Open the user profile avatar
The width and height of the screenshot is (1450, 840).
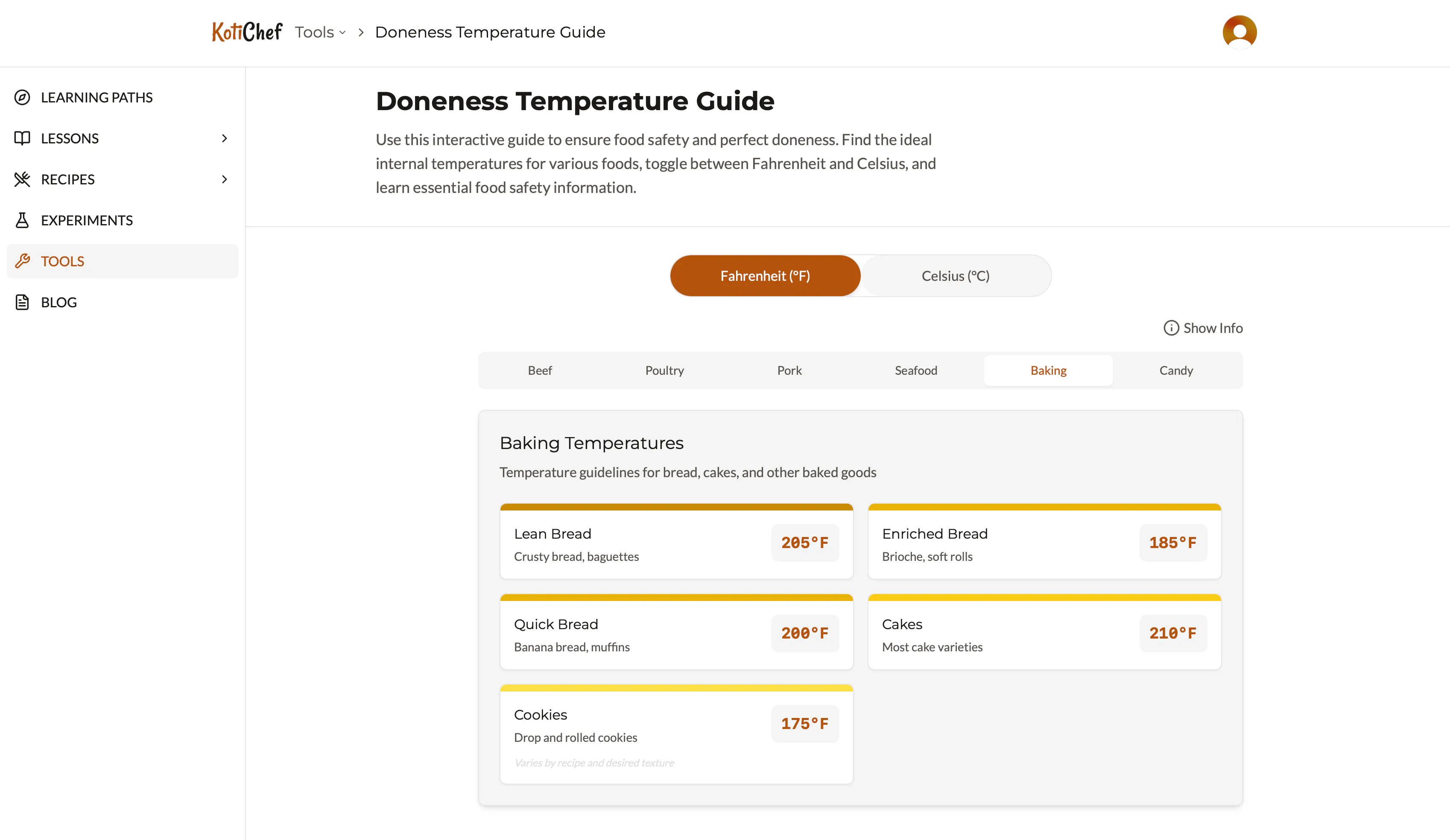coord(1240,32)
